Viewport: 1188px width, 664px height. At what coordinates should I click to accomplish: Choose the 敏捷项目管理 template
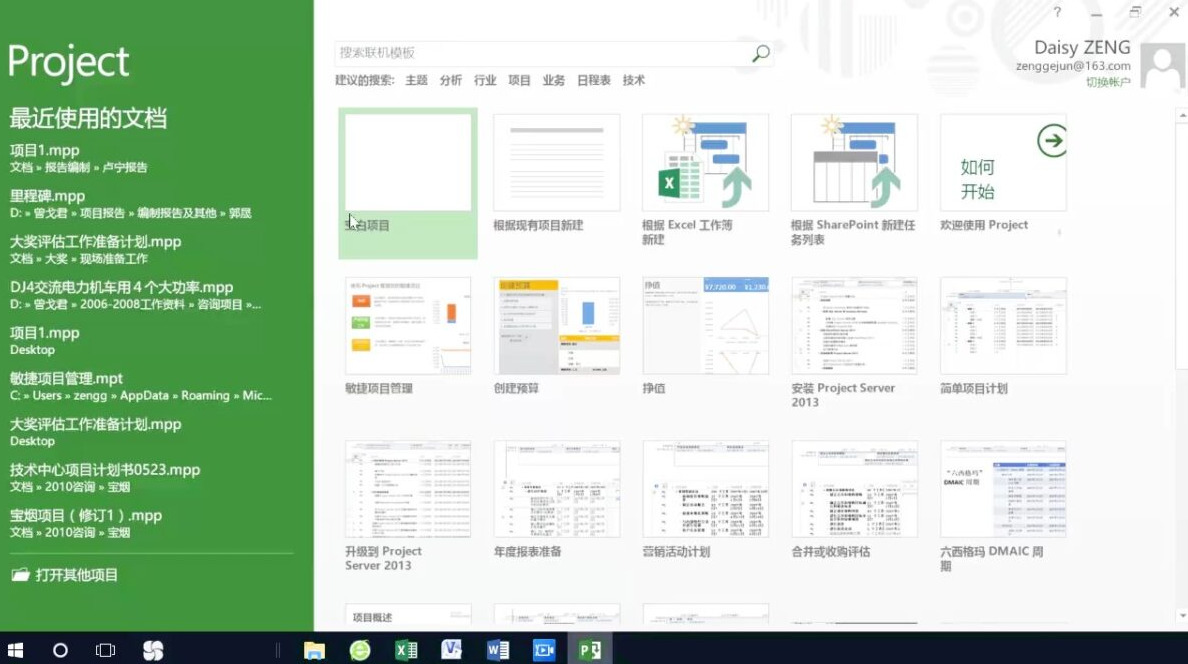(408, 337)
